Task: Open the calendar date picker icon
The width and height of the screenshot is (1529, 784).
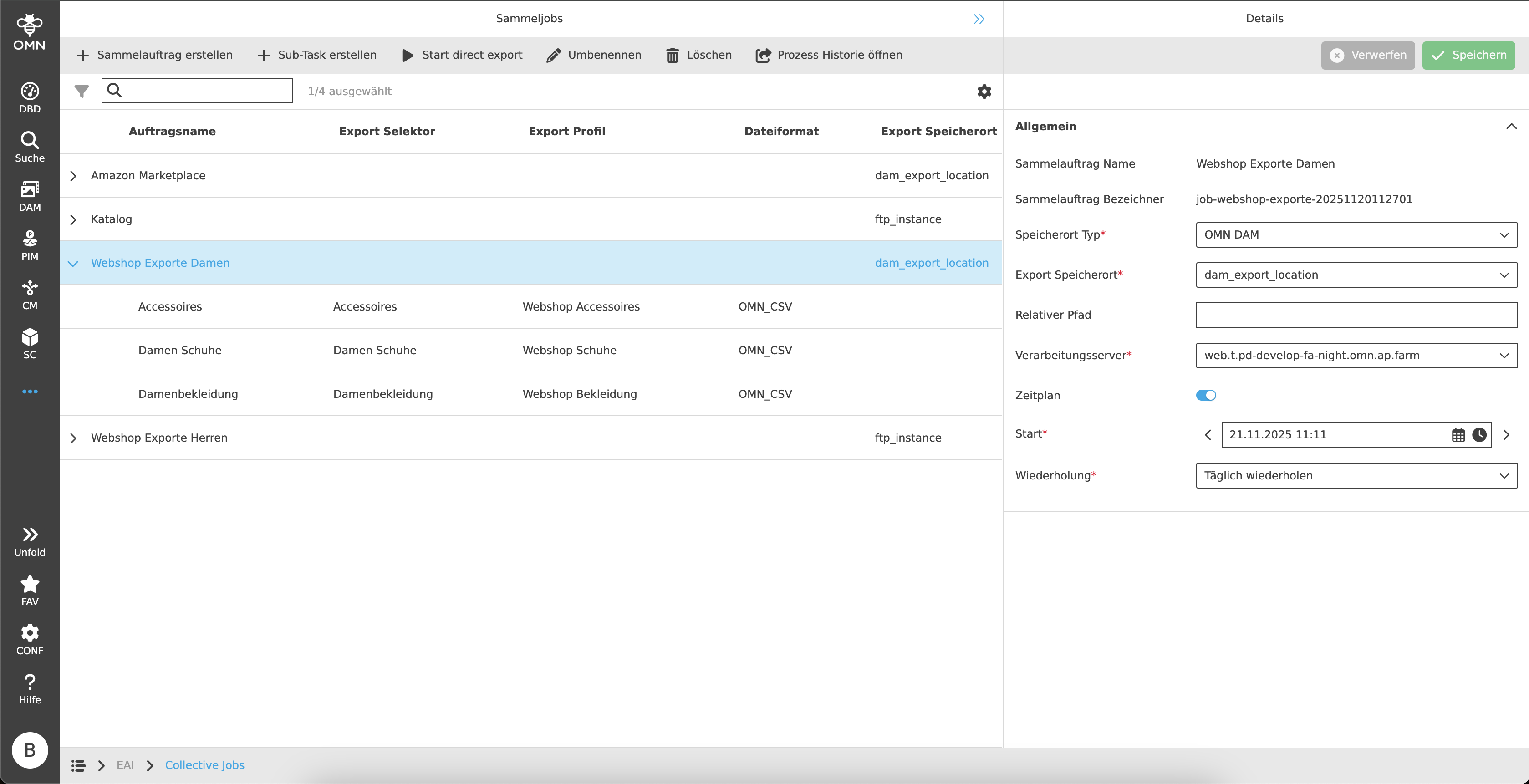Action: coord(1458,435)
